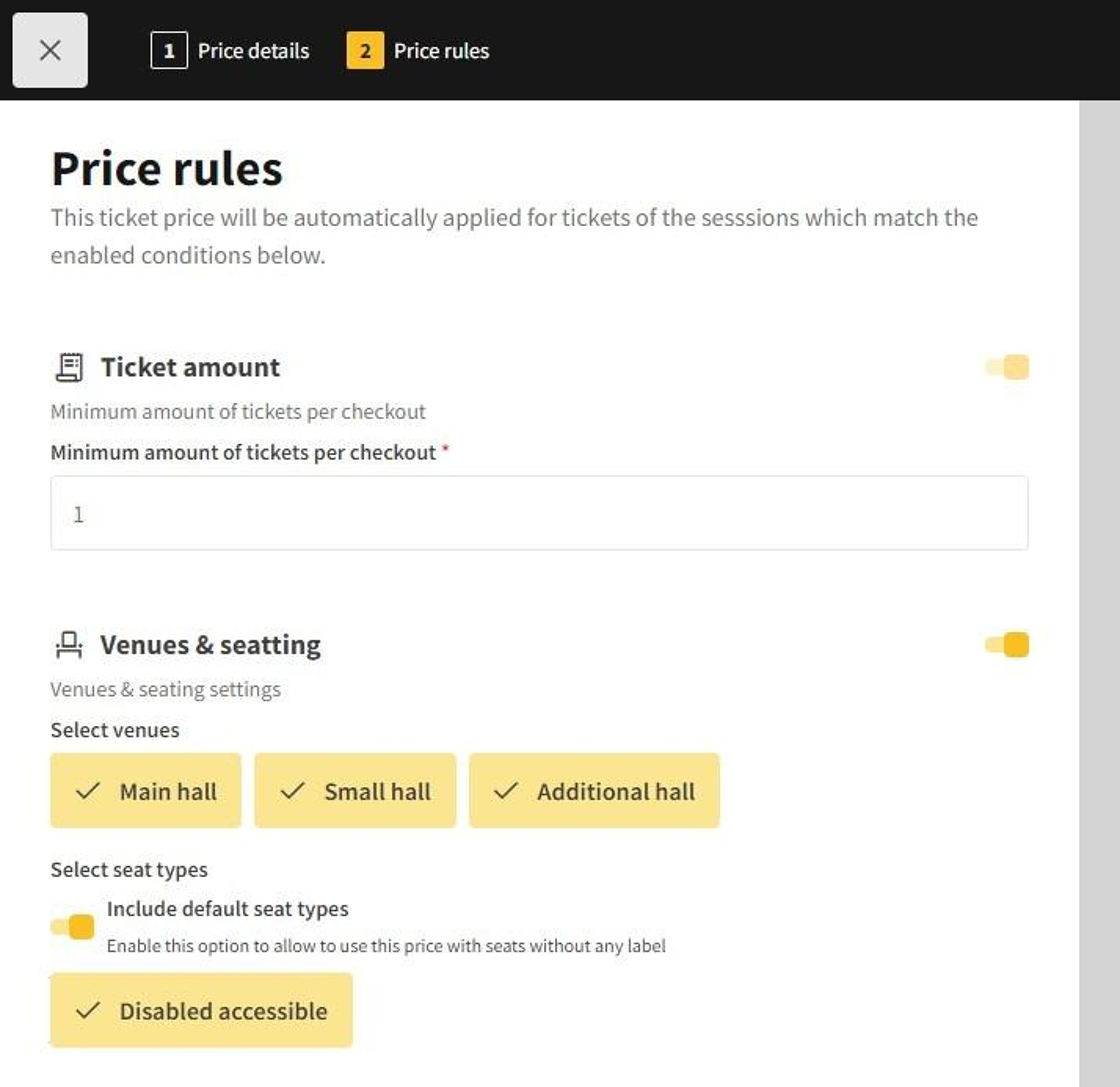This screenshot has width=1120, height=1087.
Task: Close the price editor with the X button
Action: click(50, 50)
